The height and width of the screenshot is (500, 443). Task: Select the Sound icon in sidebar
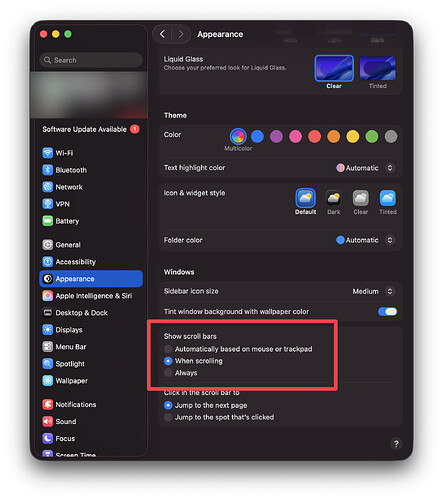point(47,421)
